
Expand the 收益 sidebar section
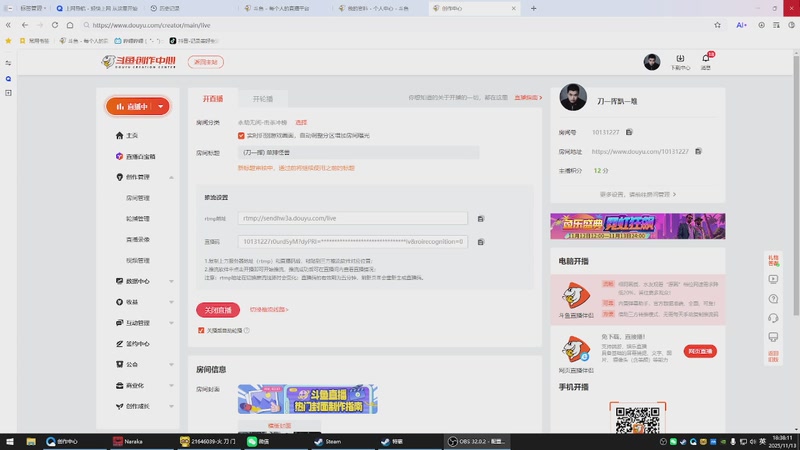pos(171,302)
